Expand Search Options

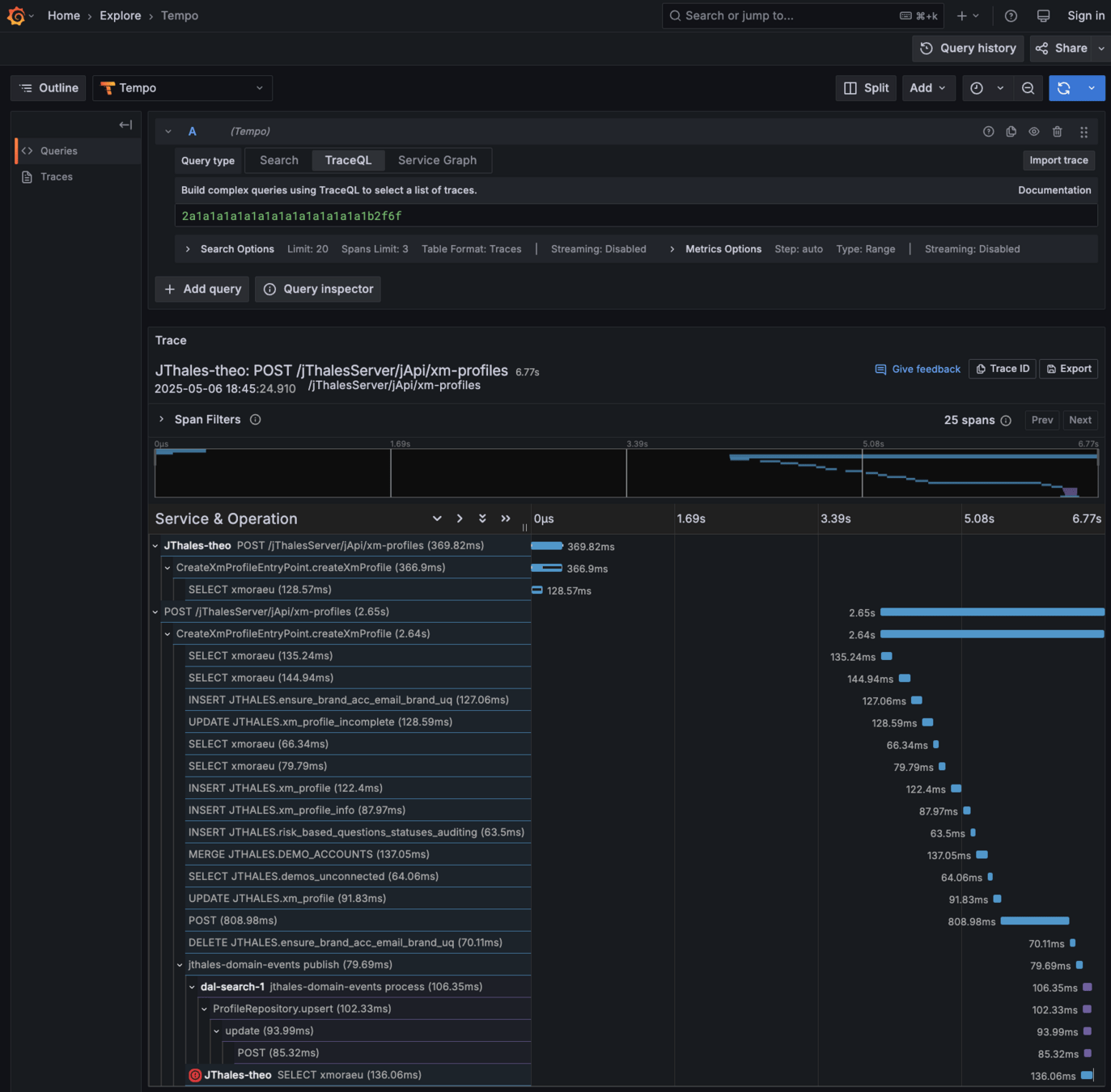click(230, 249)
